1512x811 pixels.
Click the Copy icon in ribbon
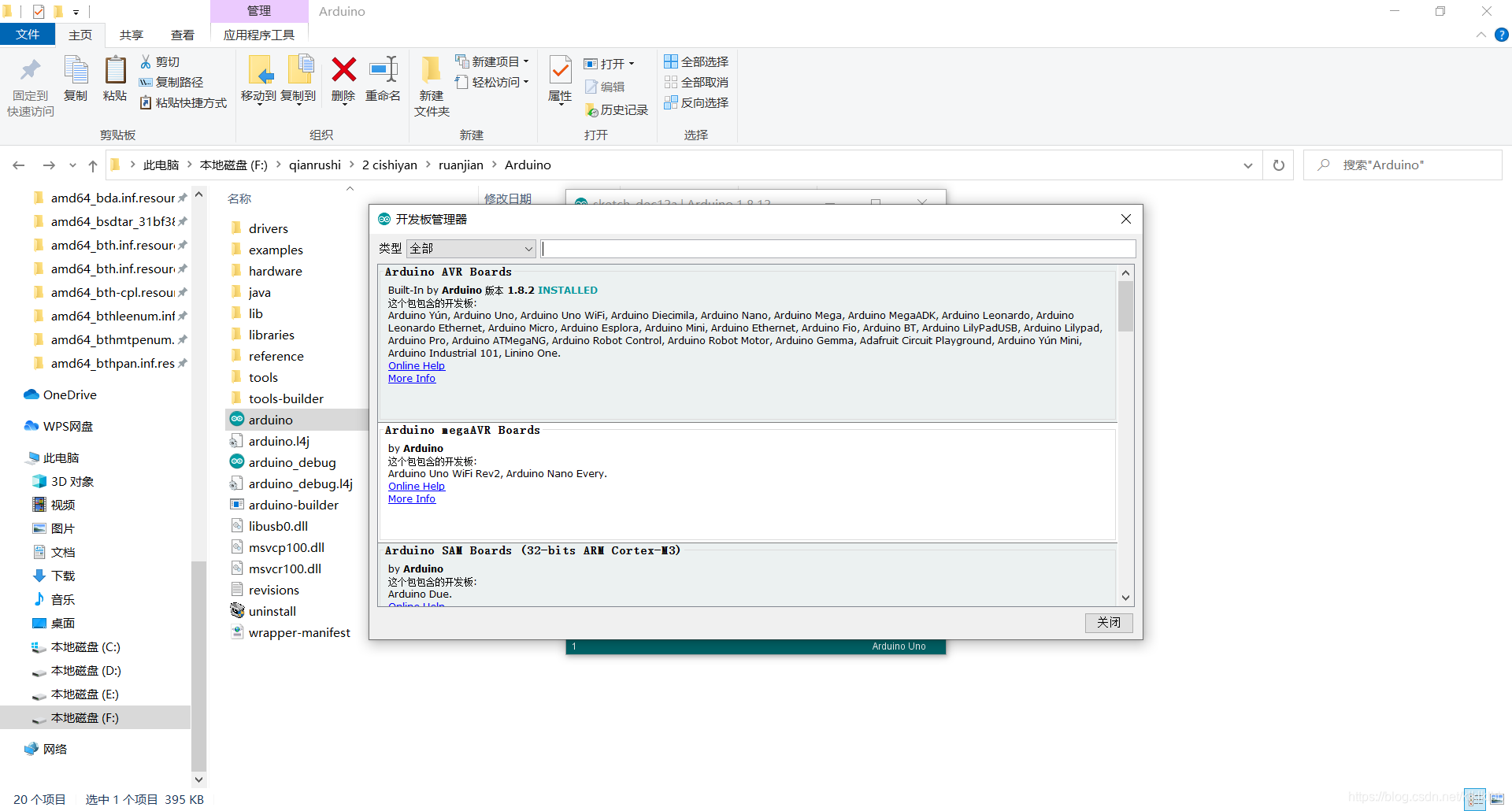(76, 79)
